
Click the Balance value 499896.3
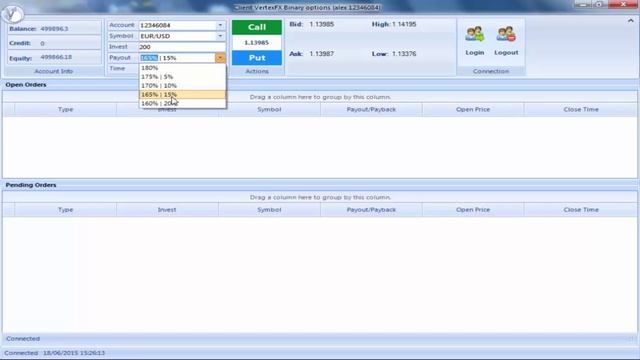point(54,29)
